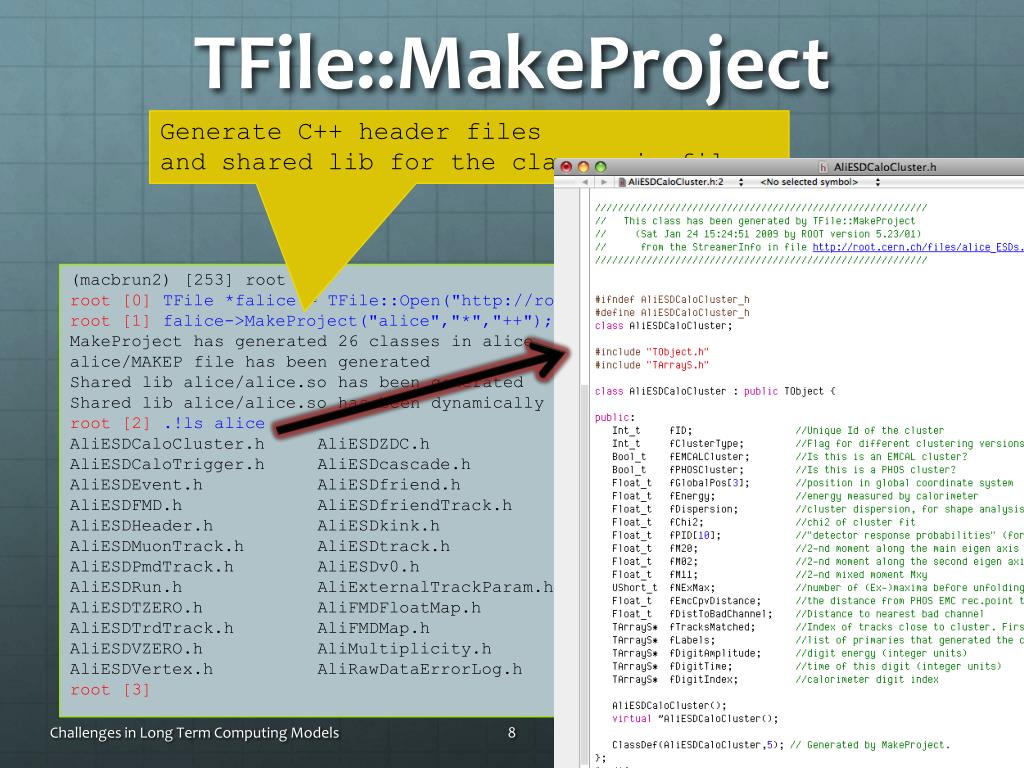The height and width of the screenshot is (768, 1024).
Task: Click the #ifndef AliESDCaloCluster_h line
Action: click(x=672, y=300)
